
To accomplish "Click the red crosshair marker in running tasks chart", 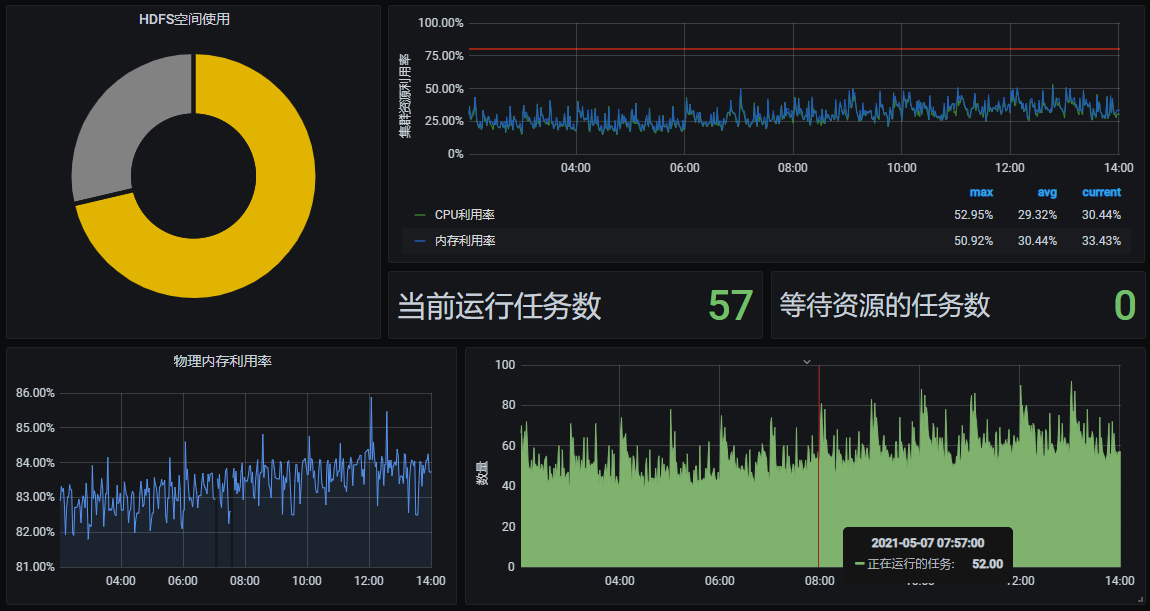I will [818, 466].
